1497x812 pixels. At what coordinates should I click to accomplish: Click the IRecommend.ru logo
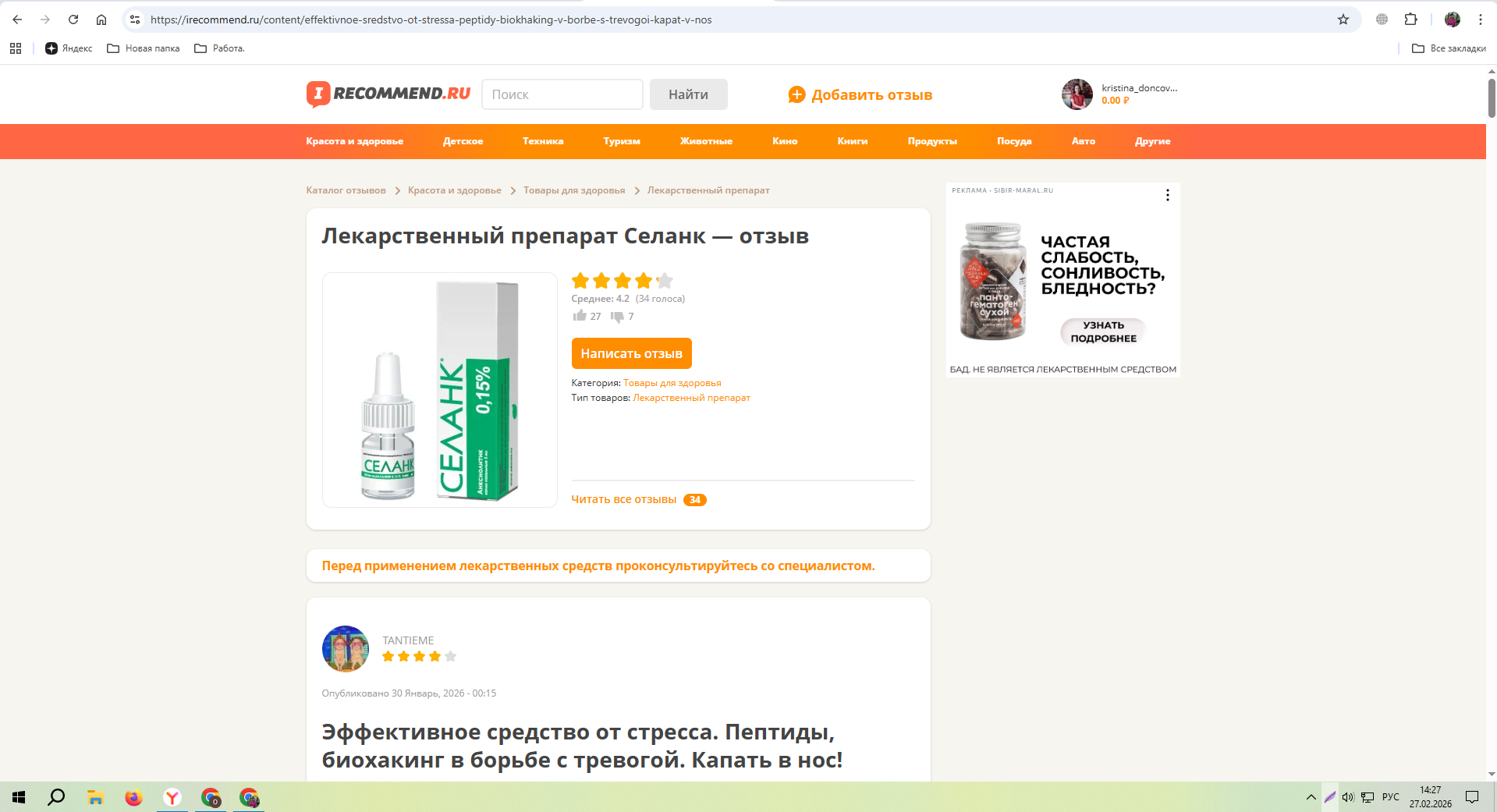pyautogui.click(x=388, y=94)
